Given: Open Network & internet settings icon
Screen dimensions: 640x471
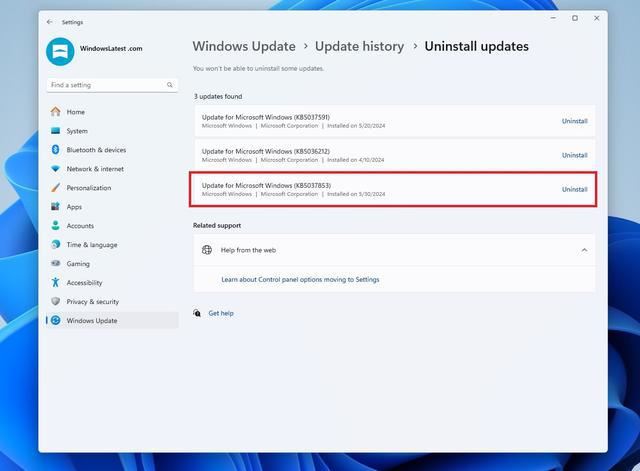Looking at the screenshot, I should click(x=56, y=169).
